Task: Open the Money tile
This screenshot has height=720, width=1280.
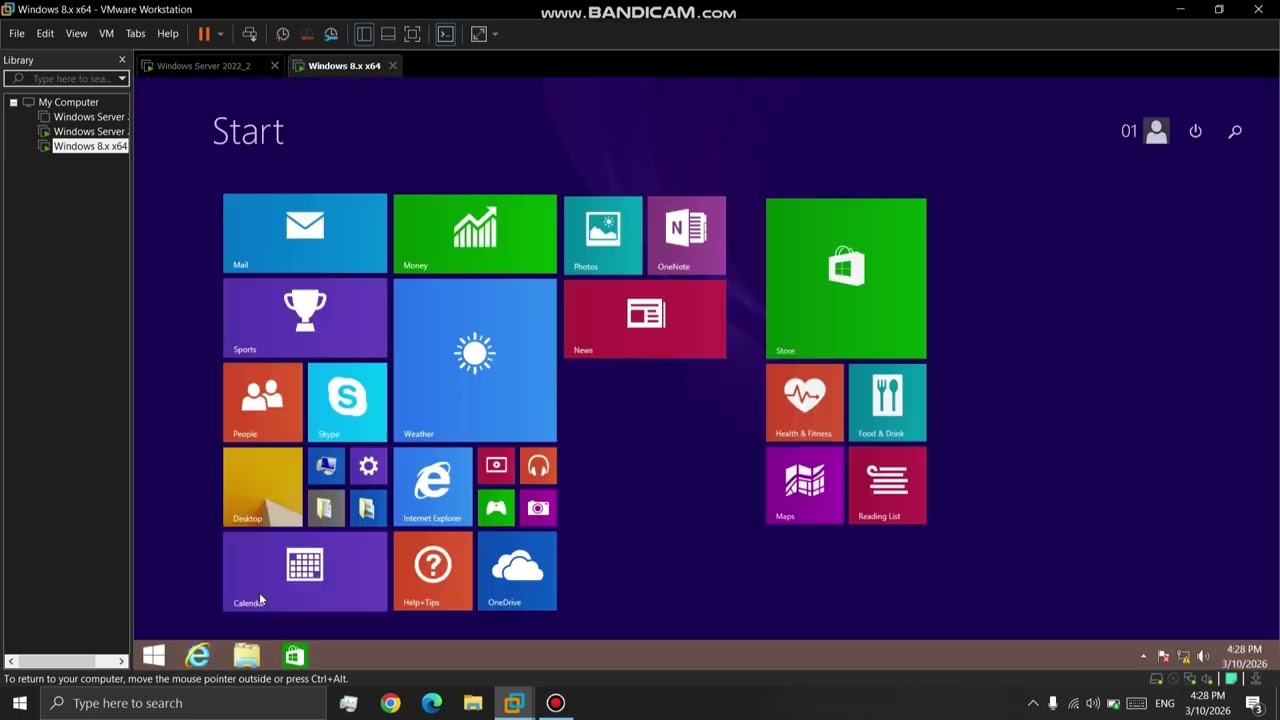Action: click(x=475, y=234)
